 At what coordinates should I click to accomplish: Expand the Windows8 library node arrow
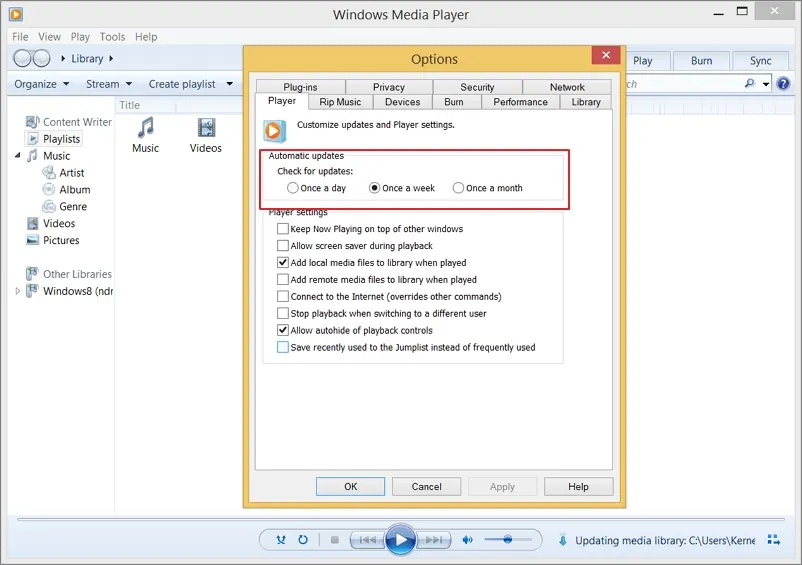pyautogui.click(x=17, y=290)
